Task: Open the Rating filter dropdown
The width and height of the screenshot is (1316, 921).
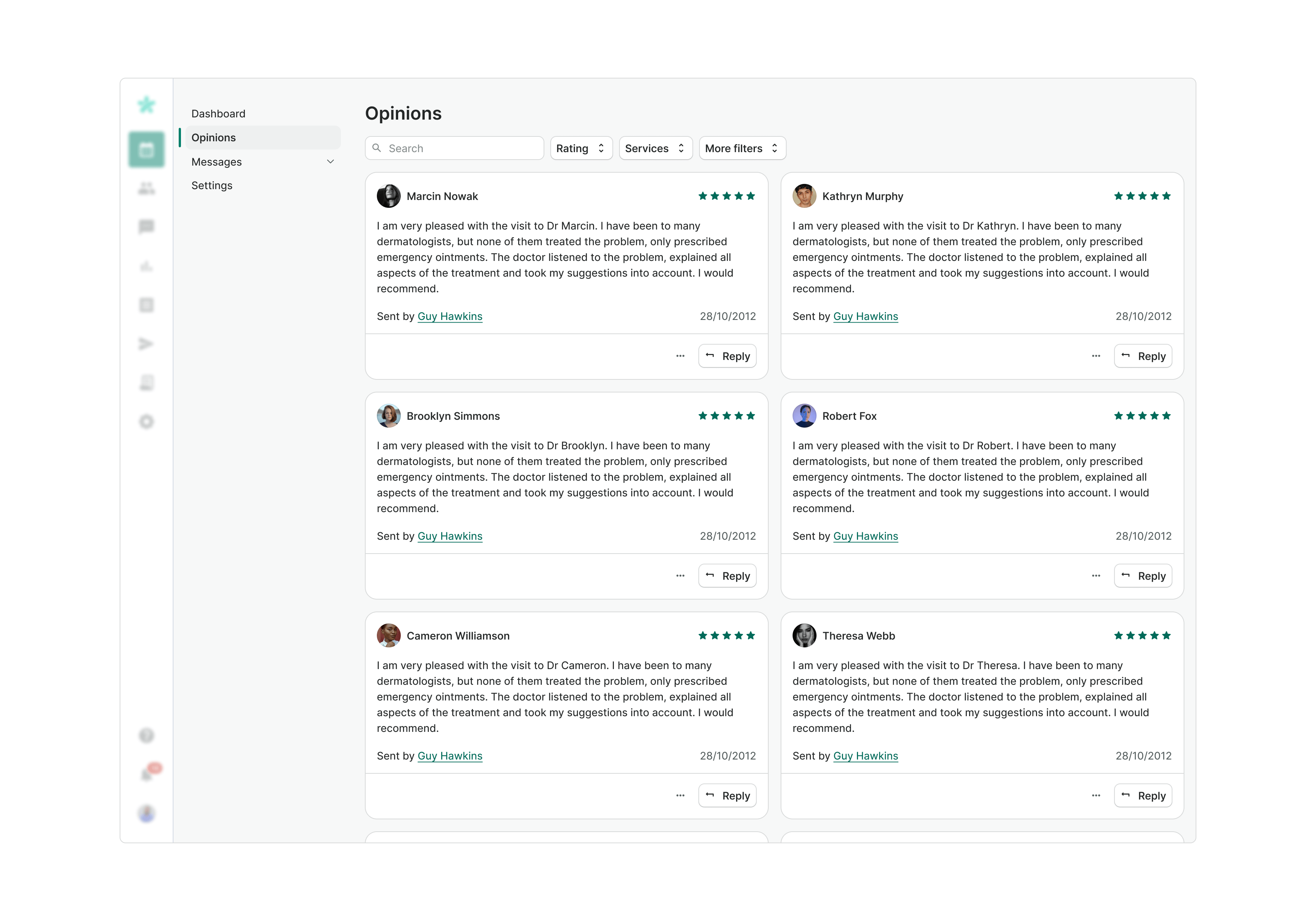Action: click(x=581, y=148)
